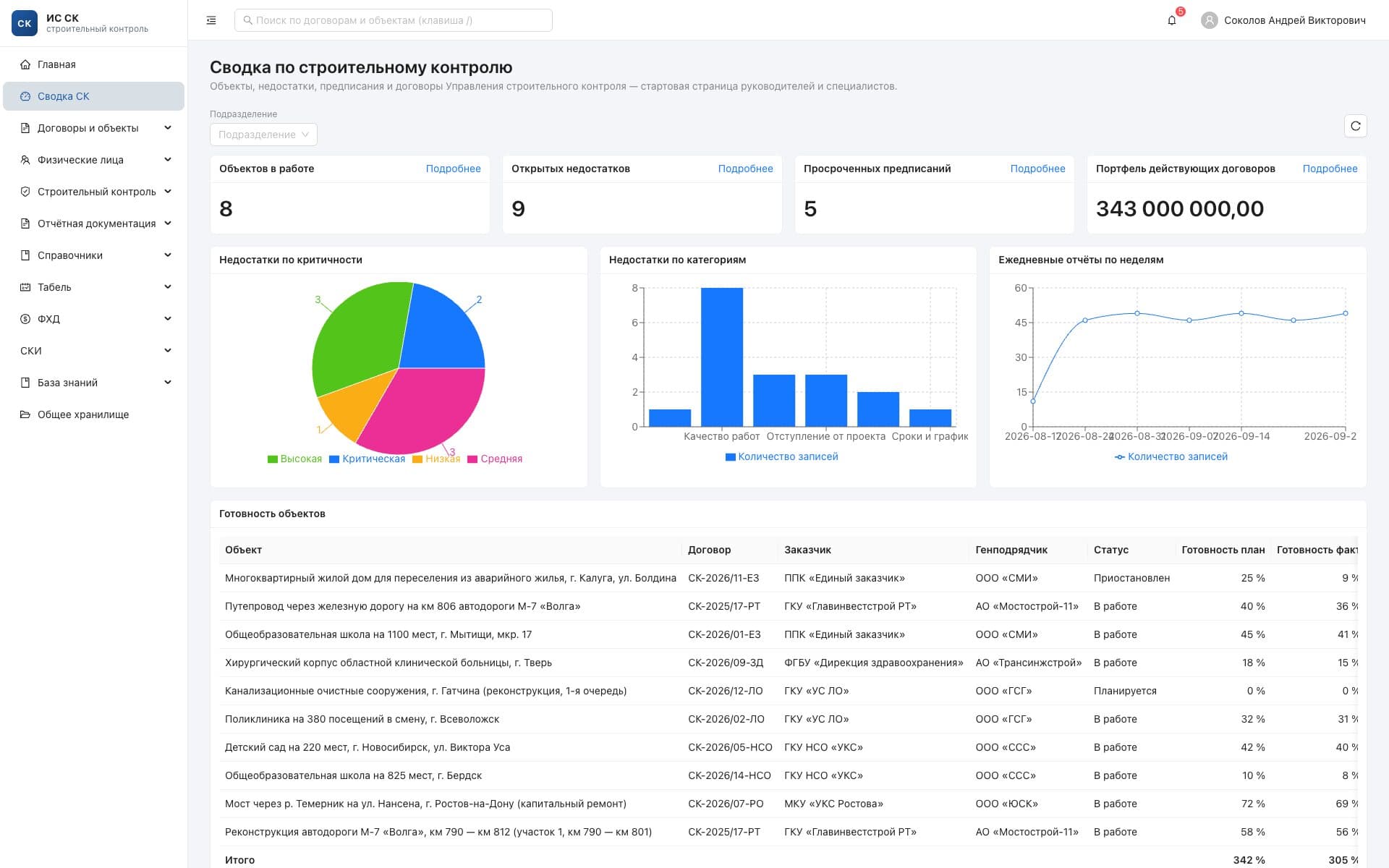Screen dimensions: 1389x868
Task: Open Подробнее link for Объектов в работе
Action: pos(453,169)
